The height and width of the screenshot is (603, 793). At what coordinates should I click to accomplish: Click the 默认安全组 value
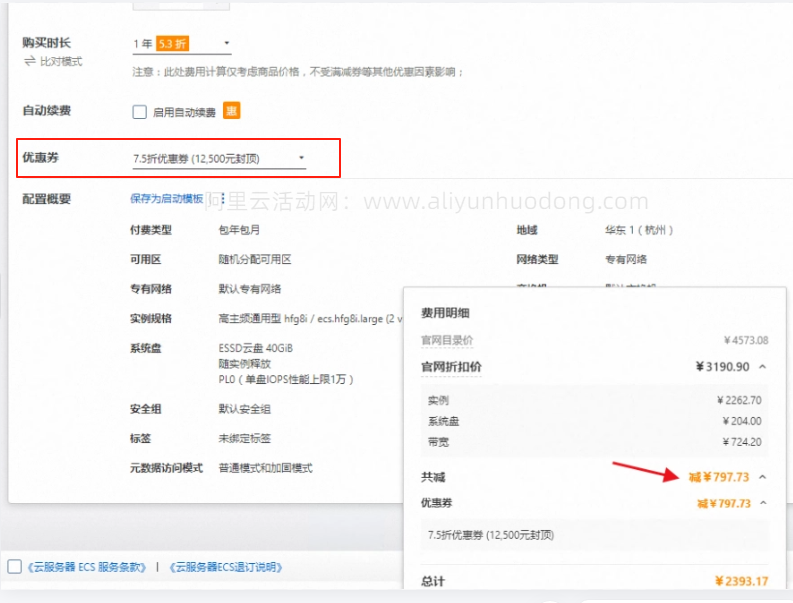[x=244, y=409]
